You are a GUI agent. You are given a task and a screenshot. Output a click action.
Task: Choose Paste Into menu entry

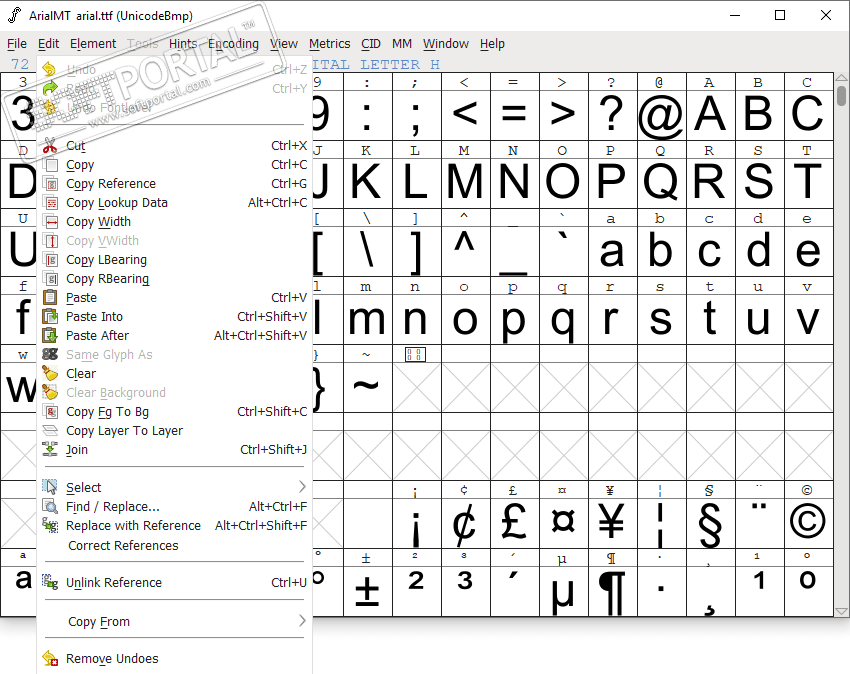point(175,317)
